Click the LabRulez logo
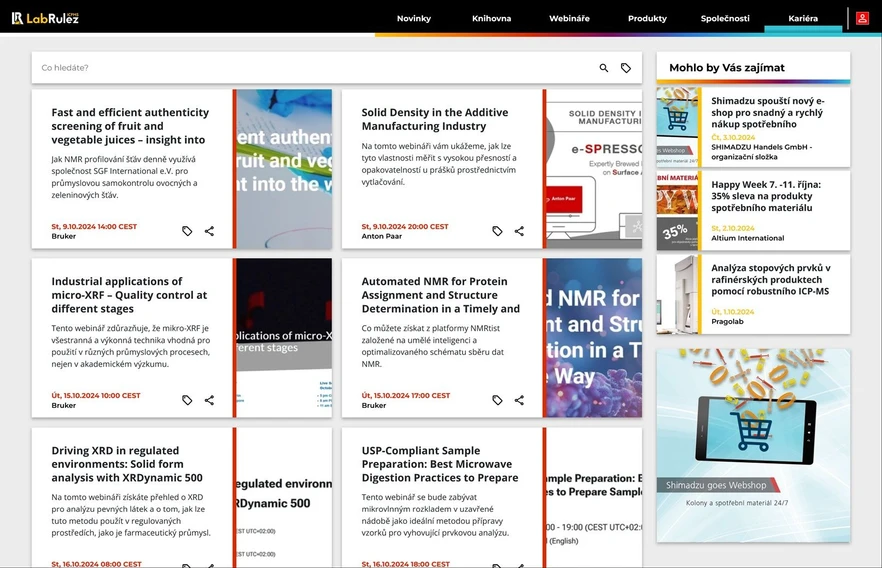This screenshot has width=882, height=568. [45, 18]
